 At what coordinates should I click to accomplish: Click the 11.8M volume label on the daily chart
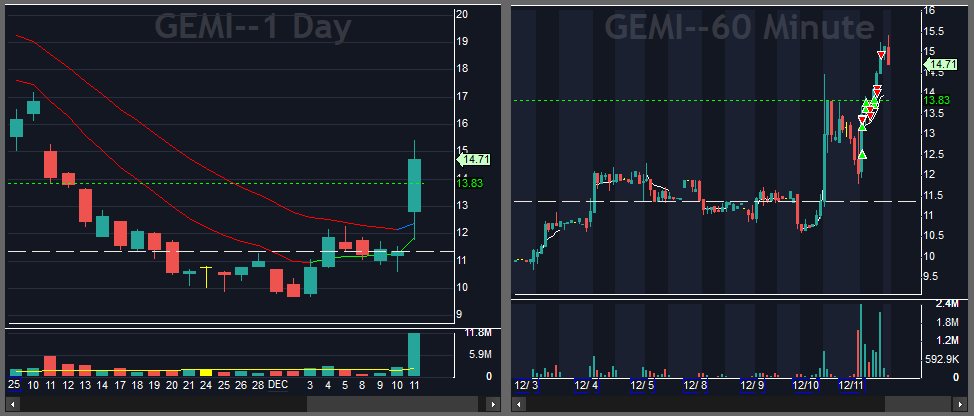[x=479, y=333]
